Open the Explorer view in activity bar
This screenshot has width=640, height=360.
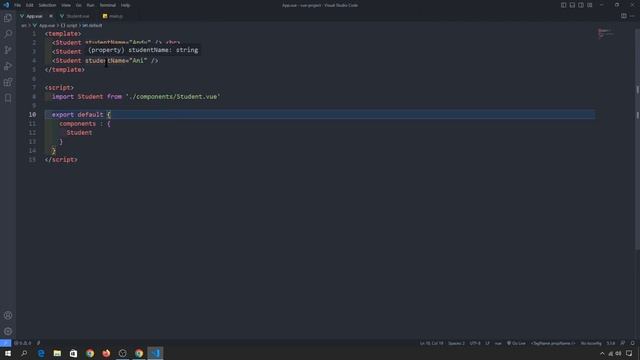tap(8, 18)
